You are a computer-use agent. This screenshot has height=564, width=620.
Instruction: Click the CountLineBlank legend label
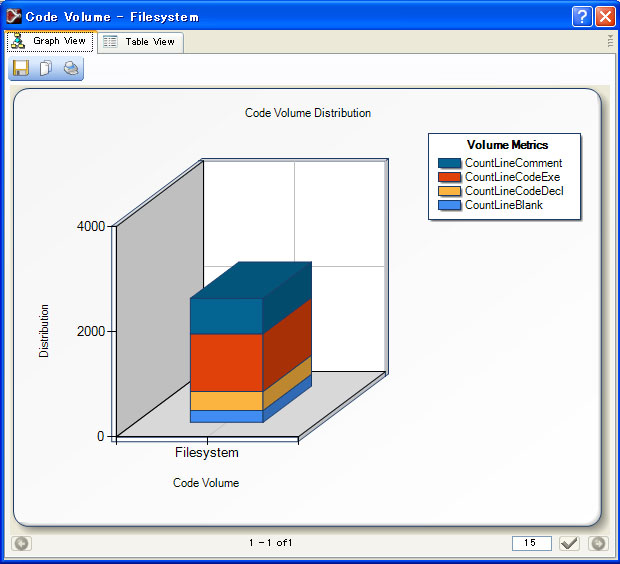coord(504,205)
